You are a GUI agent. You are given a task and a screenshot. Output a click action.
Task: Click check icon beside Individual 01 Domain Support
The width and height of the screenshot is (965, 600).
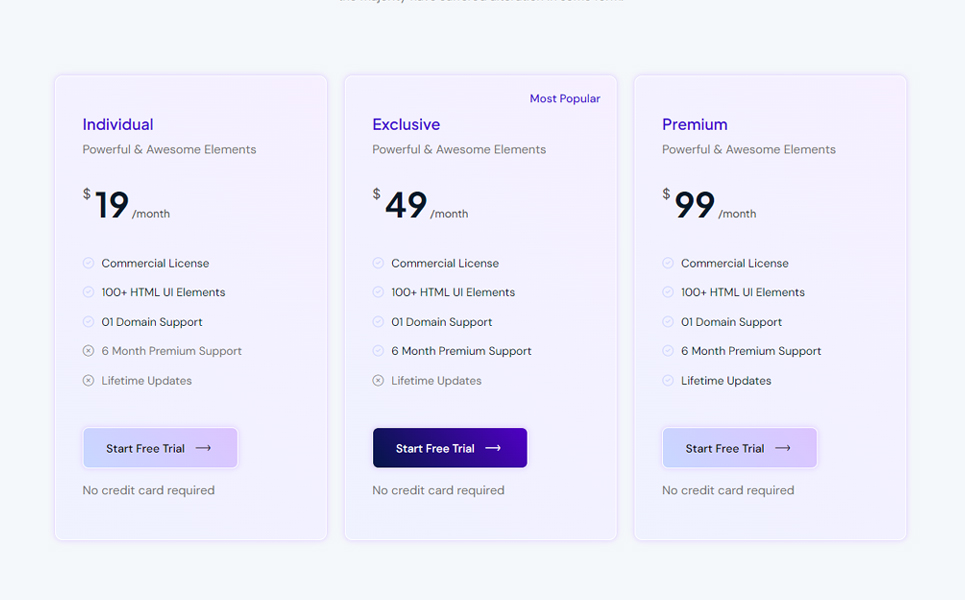click(88, 322)
